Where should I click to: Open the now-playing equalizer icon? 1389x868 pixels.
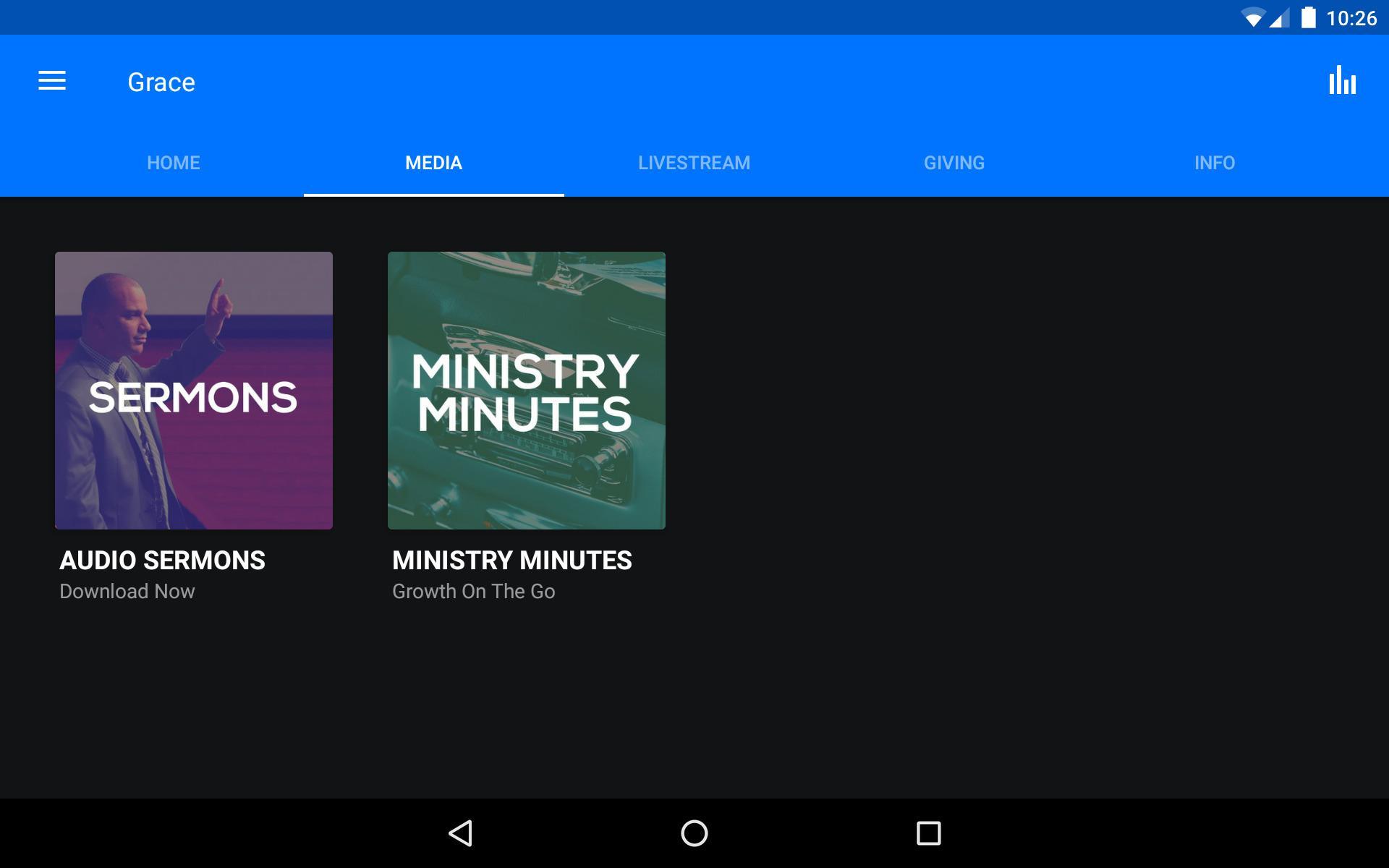click(1342, 80)
